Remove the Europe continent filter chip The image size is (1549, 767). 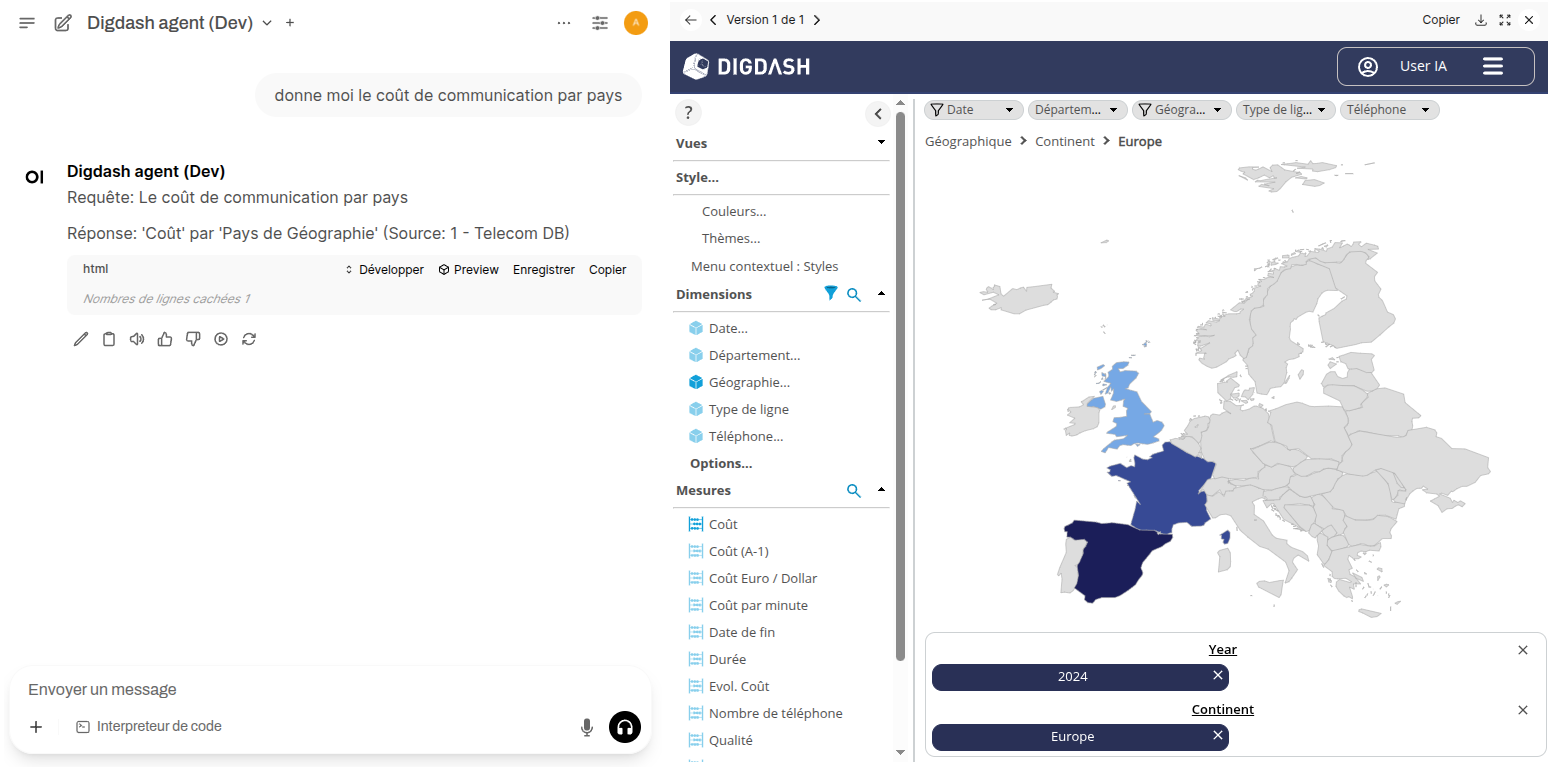point(1217,736)
